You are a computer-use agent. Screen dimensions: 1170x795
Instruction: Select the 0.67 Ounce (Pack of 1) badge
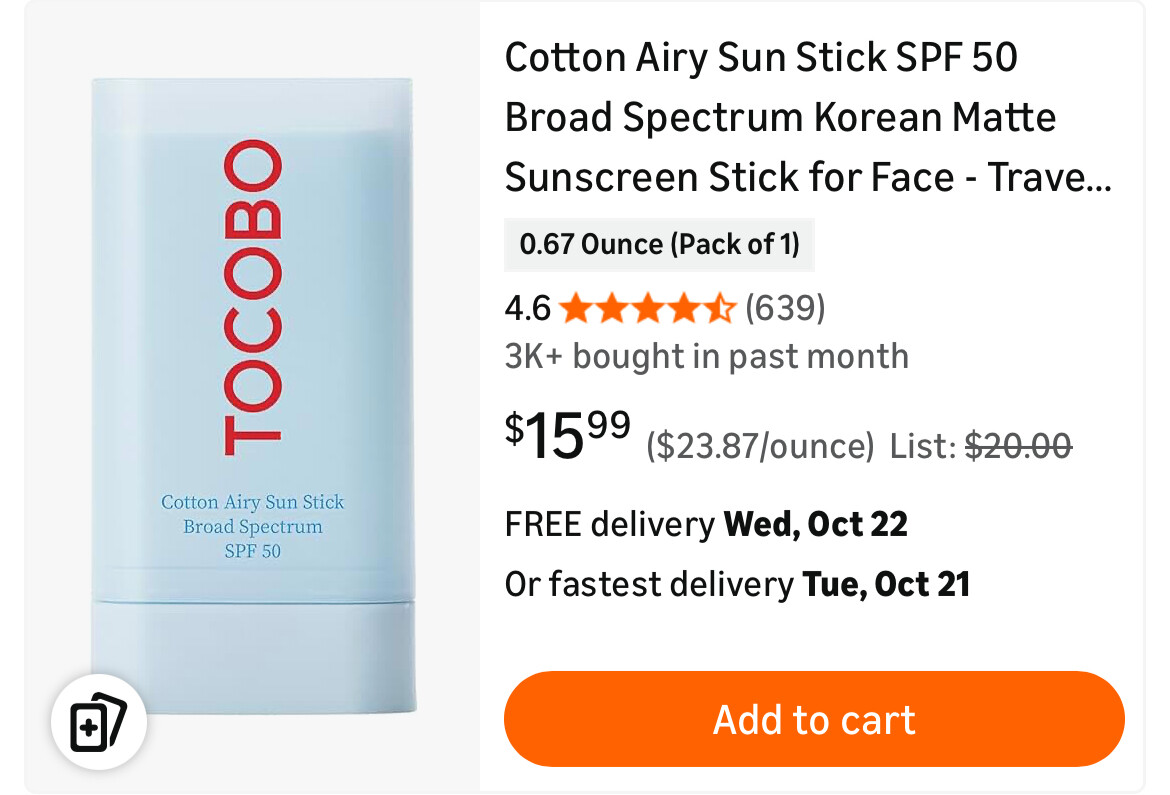click(659, 245)
